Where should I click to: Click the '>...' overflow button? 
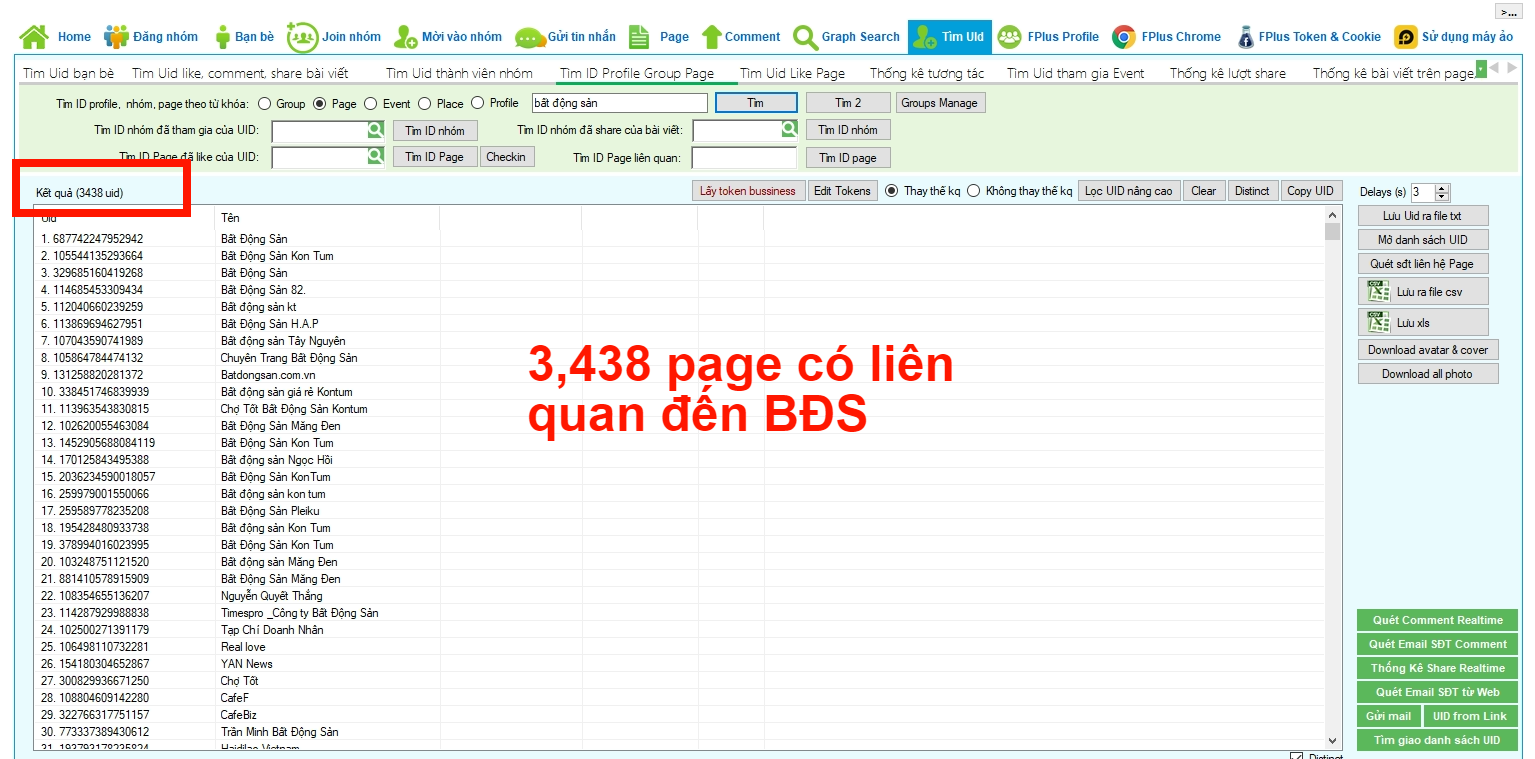click(1508, 12)
